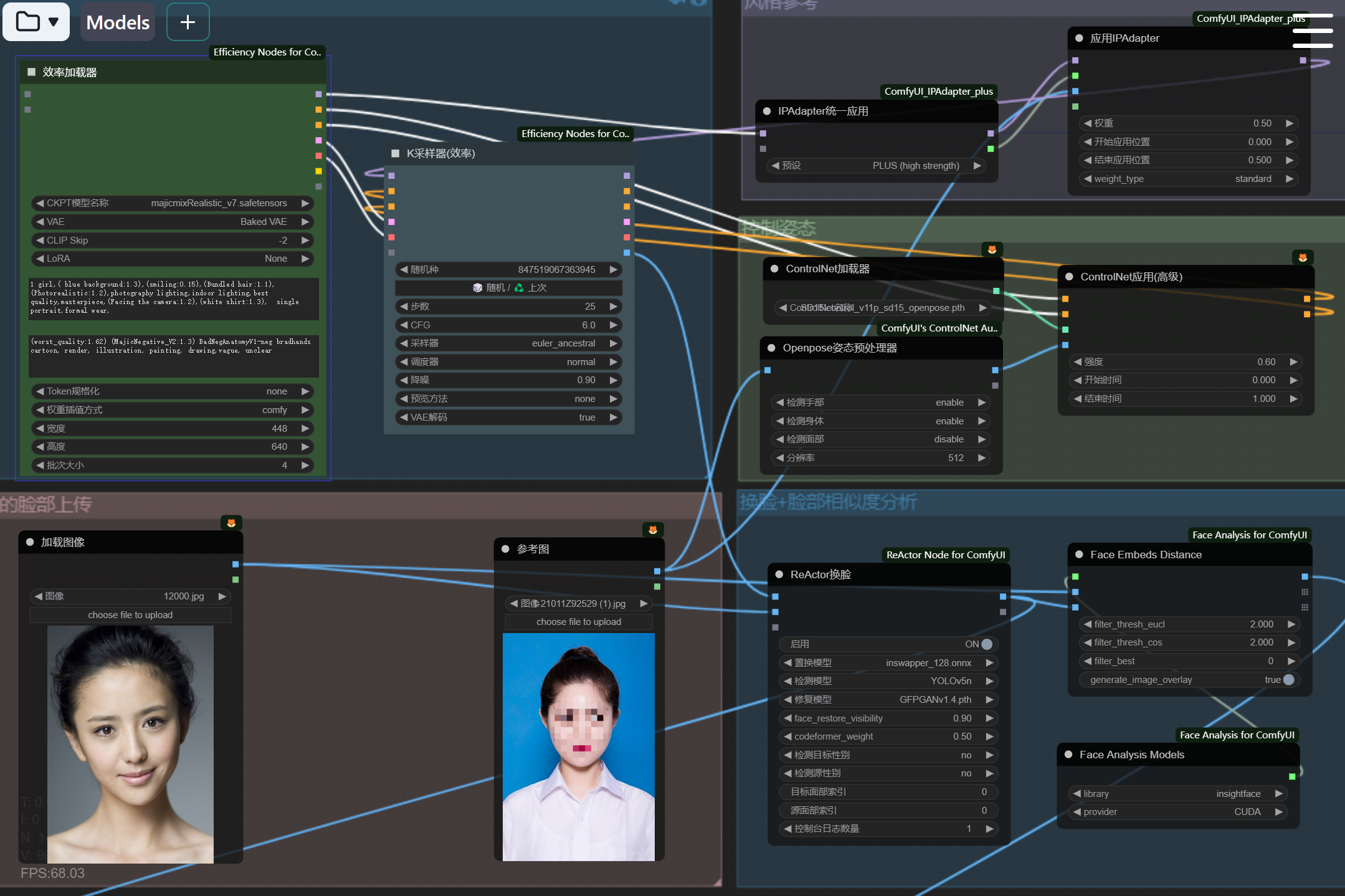The image size is (1345, 896).
Task: Open CKPT模型名称 model dropdown
Action: click(172, 203)
